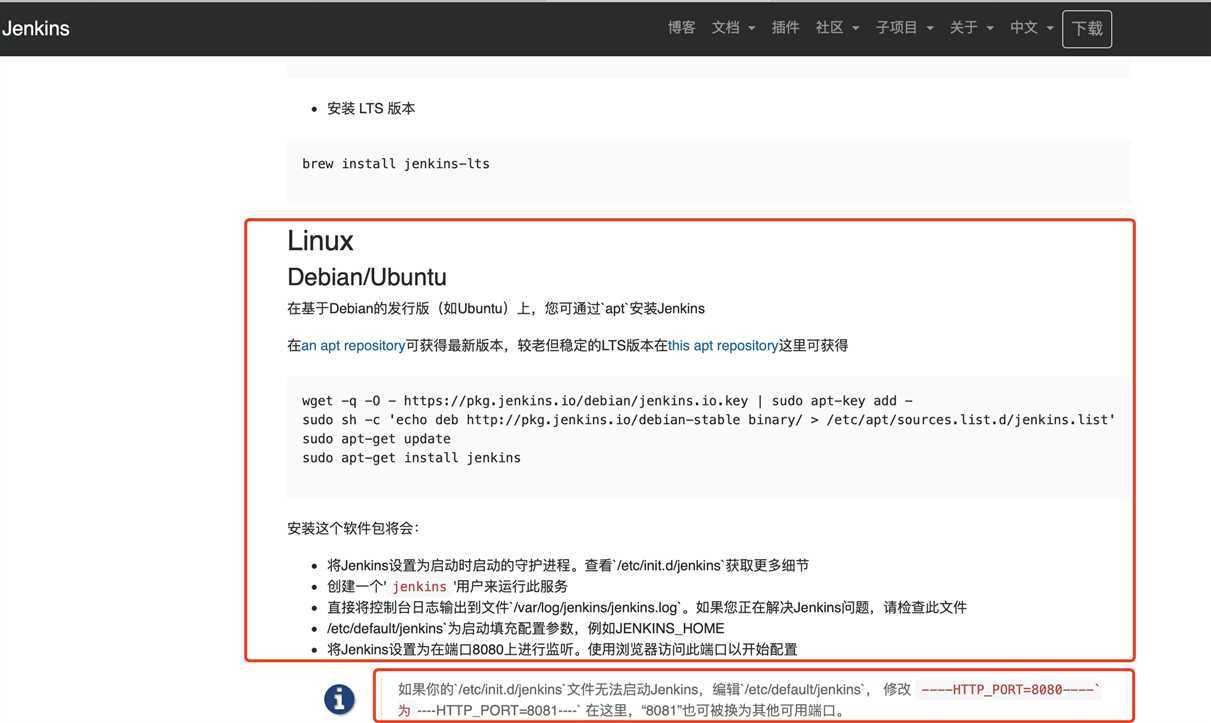This screenshot has height=723, width=1211.
Task: Click the '/etc/init.d/jenkins' daemon bullet line
Action: coord(568,565)
